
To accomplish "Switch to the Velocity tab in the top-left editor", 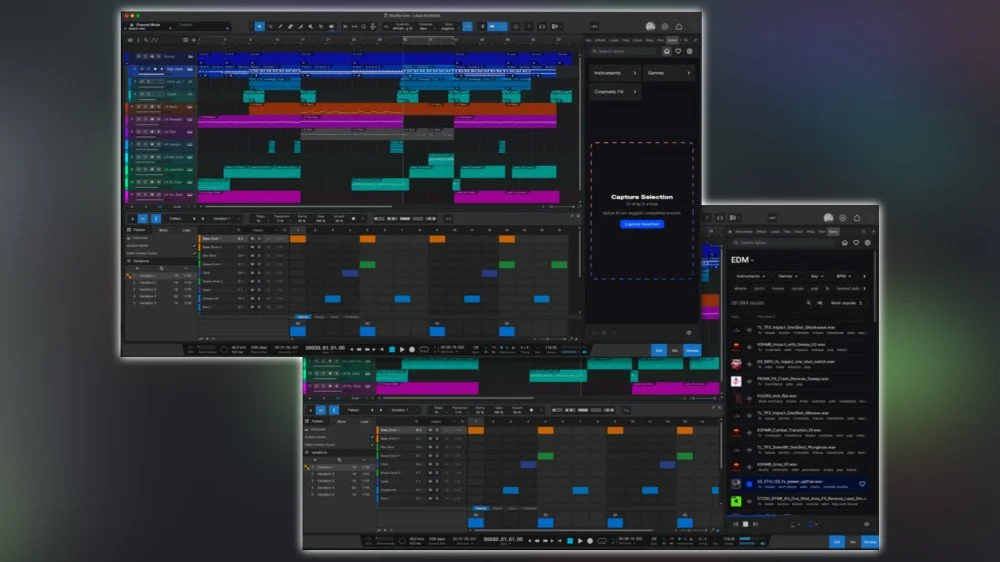I will 302,316.
